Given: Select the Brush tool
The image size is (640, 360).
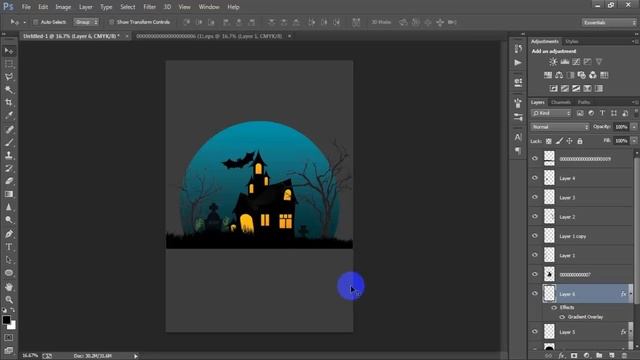Looking at the screenshot, I should tap(9, 142).
